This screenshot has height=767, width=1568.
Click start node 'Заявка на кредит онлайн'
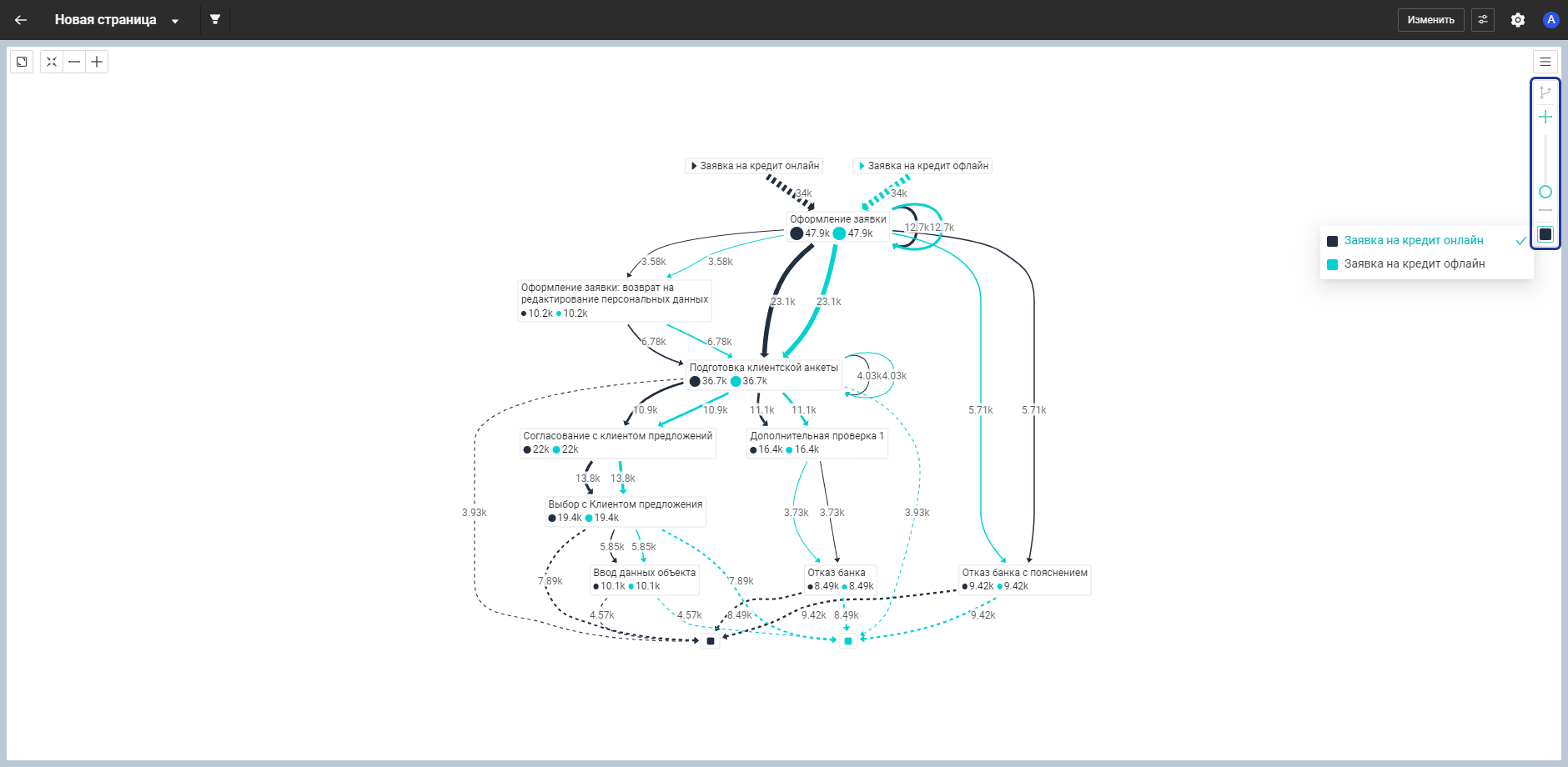755,166
